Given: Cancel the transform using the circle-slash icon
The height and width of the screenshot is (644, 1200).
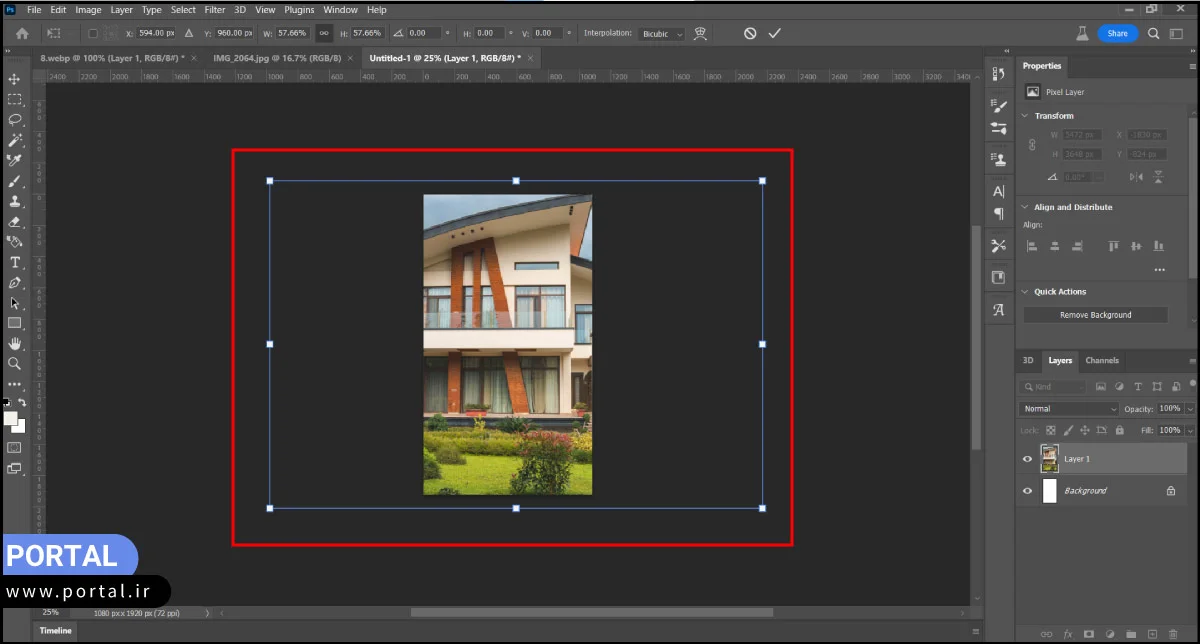Looking at the screenshot, I should pyautogui.click(x=750, y=33).
